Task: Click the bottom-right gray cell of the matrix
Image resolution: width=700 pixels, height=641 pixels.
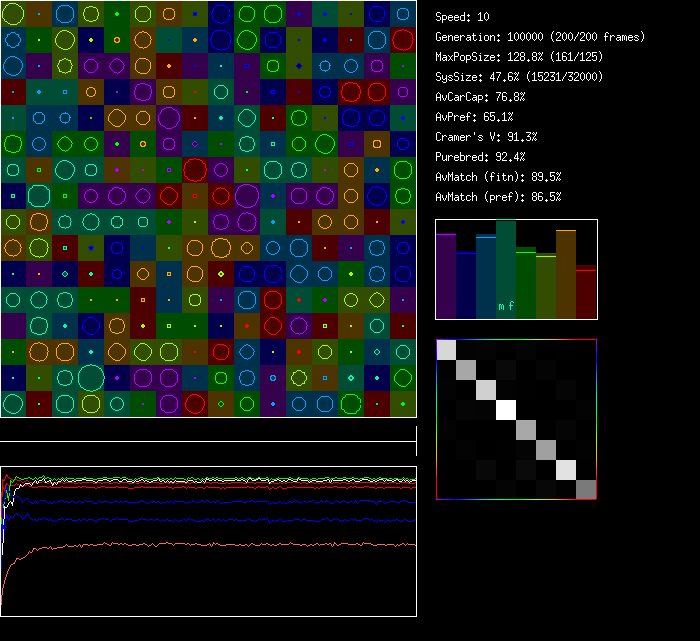Action: pyautogui.click(x=586, y=489)
